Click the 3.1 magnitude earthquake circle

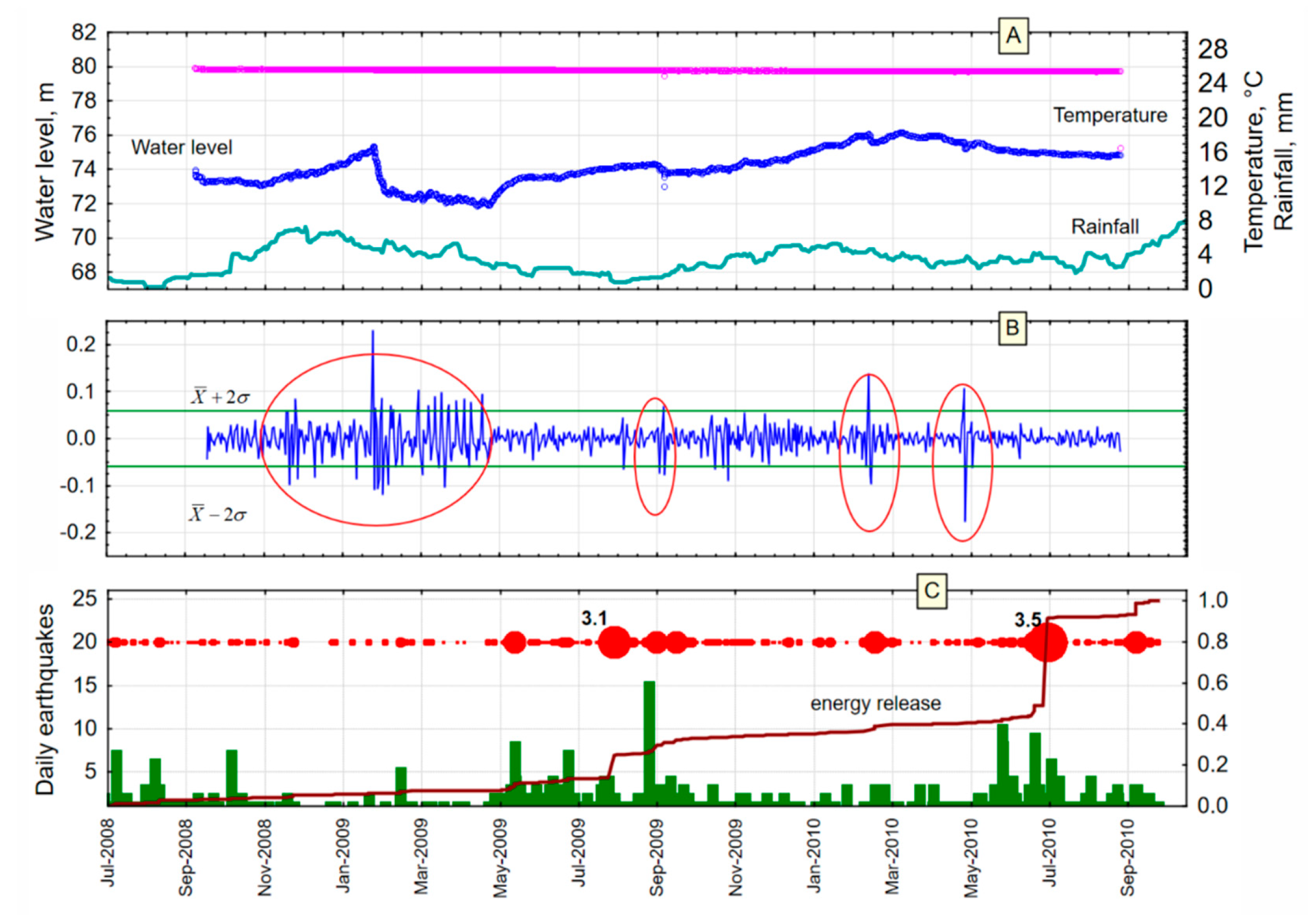[x=615, y=642]
